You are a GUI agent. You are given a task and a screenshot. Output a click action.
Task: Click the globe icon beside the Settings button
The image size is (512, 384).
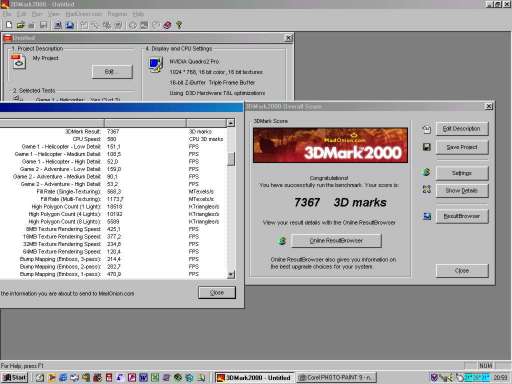pos(426,172)
